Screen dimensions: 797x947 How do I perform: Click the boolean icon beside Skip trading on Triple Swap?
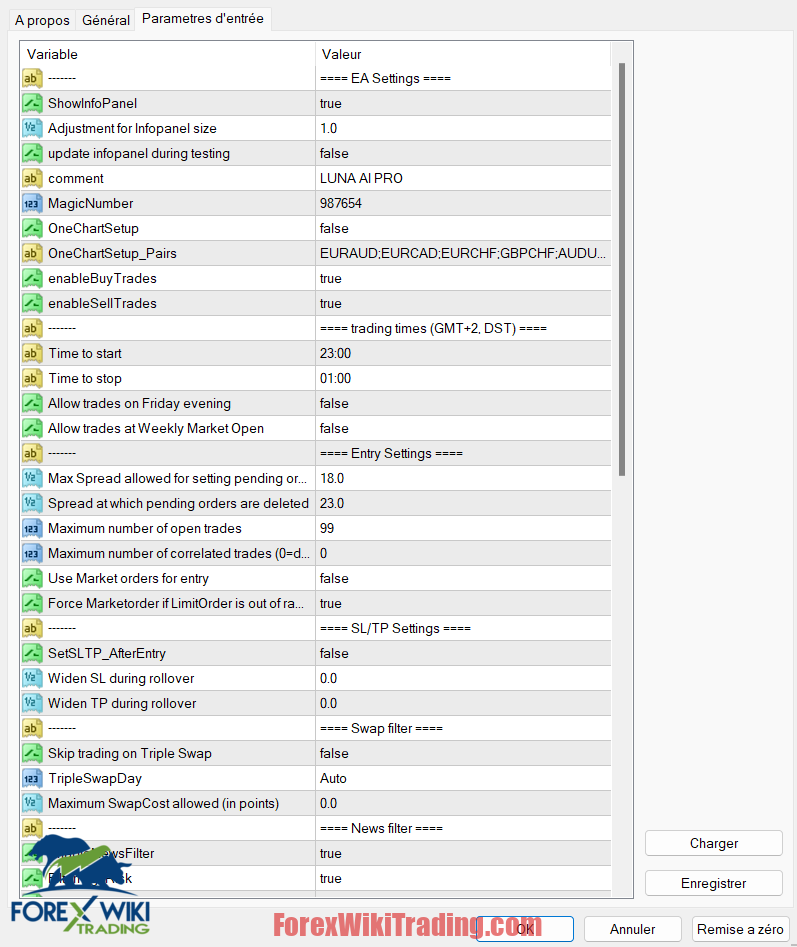(x=32, y=753)
